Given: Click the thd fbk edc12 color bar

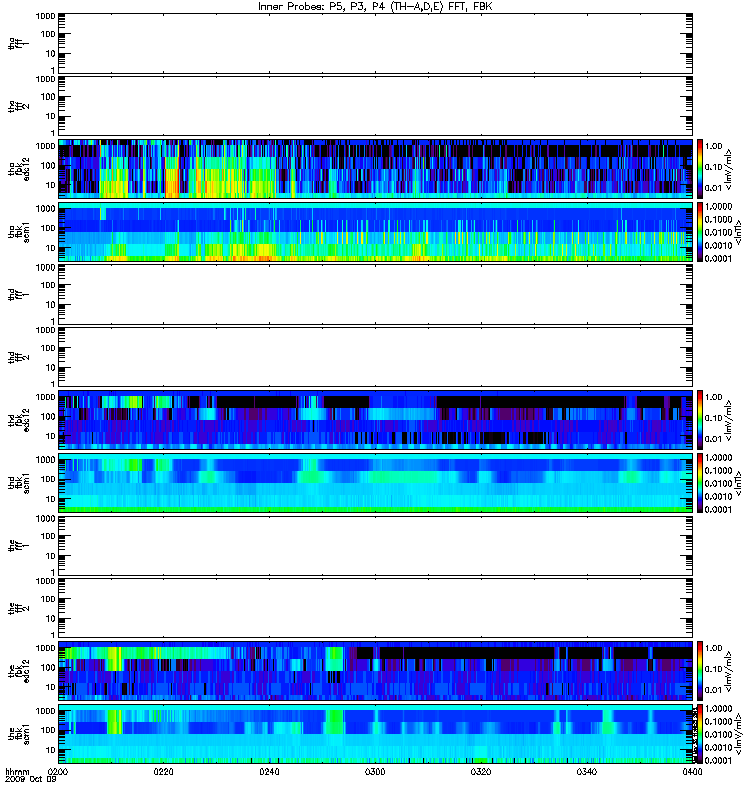Looking at the screenshot, I should tap(700, 420).
